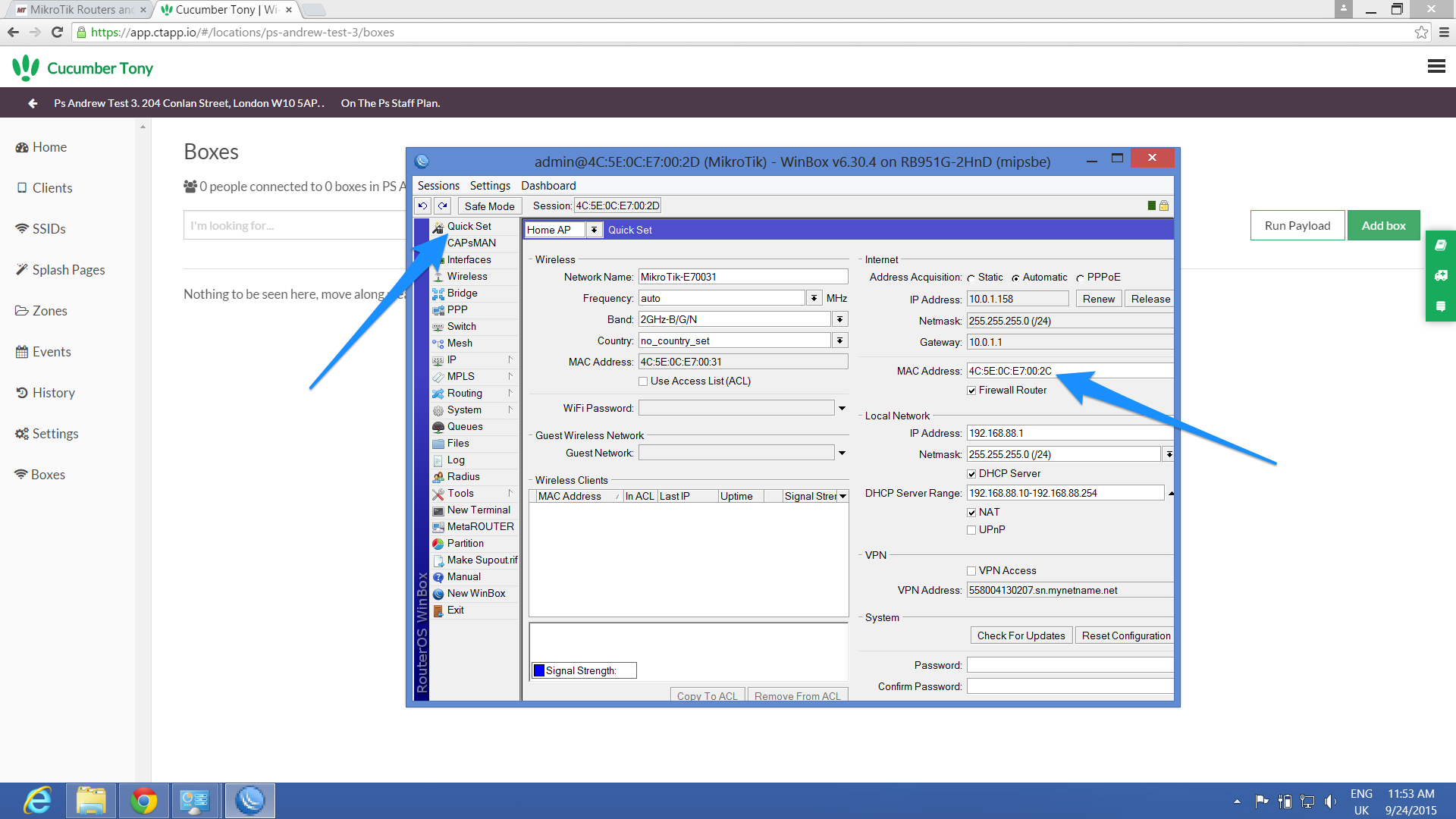This screenshot has height=819, width=1456.
Task: Bookmark the page with star icon
Action: (1421, 32)
